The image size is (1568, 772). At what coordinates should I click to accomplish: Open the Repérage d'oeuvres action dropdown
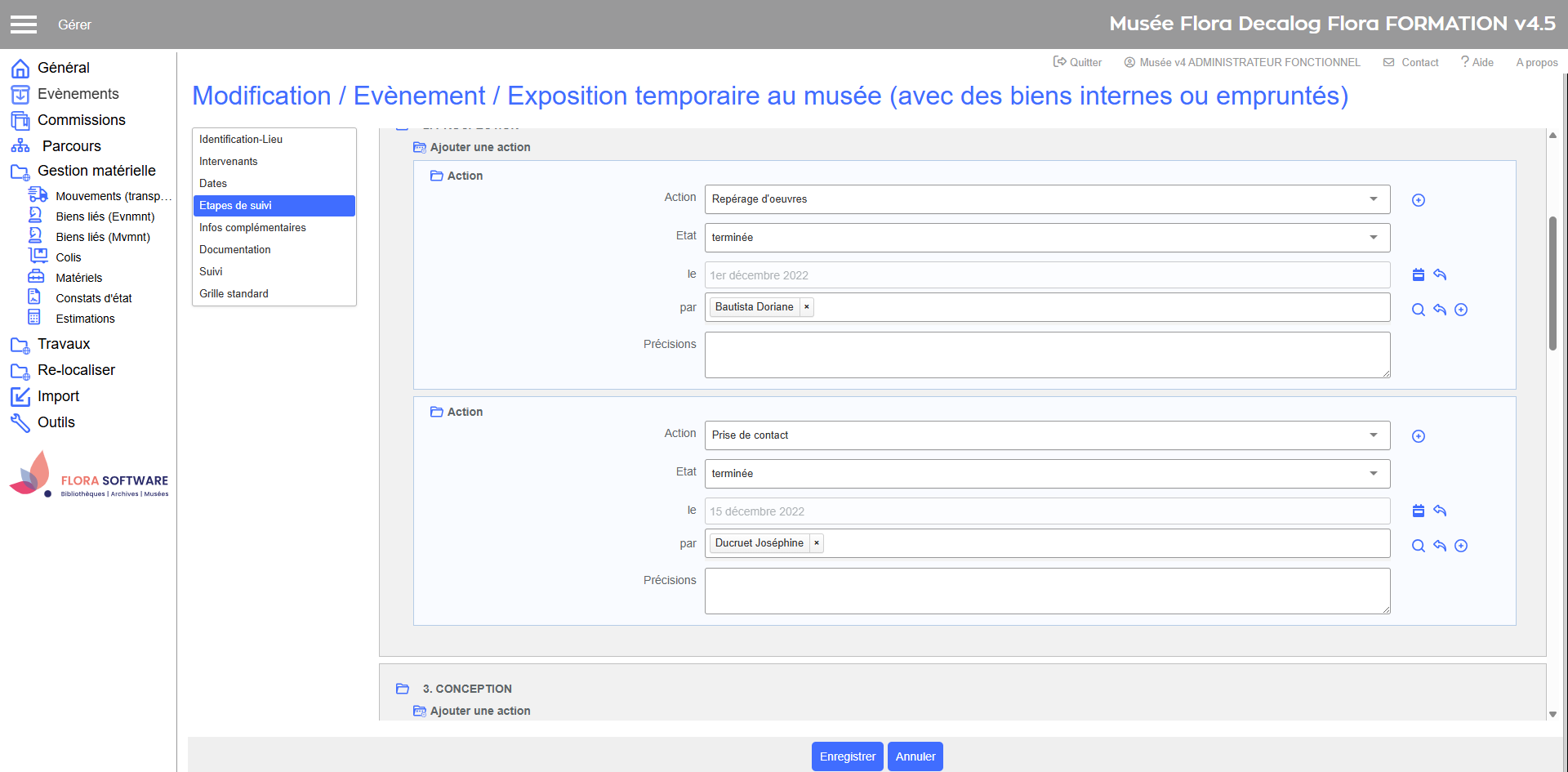pyautogui.click(x=1047, y=199)
